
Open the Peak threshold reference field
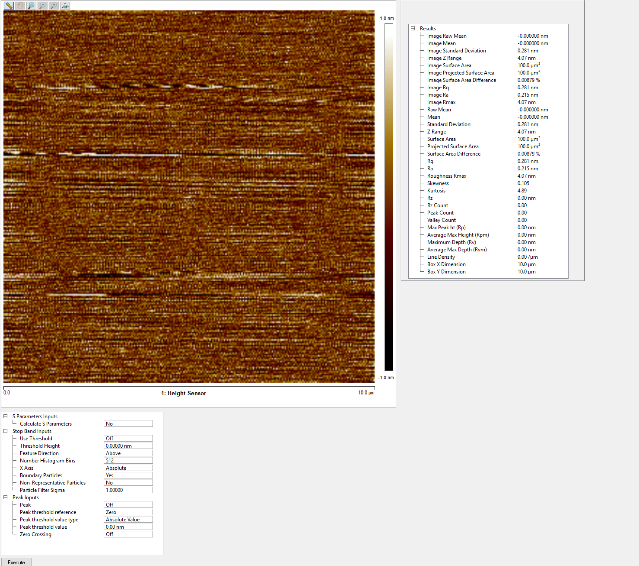point(128,512)
